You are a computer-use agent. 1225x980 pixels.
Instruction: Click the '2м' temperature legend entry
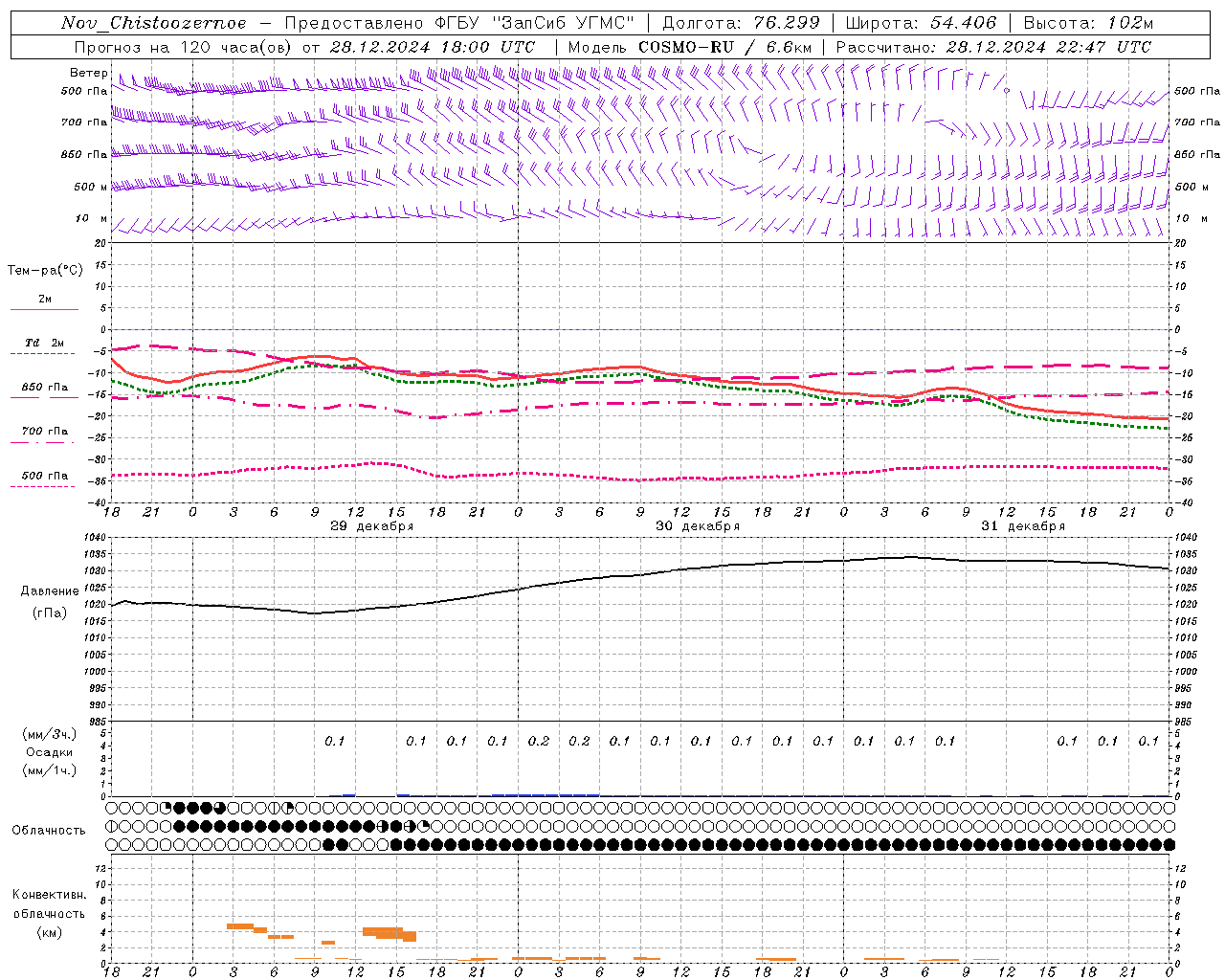click(45, 300)
